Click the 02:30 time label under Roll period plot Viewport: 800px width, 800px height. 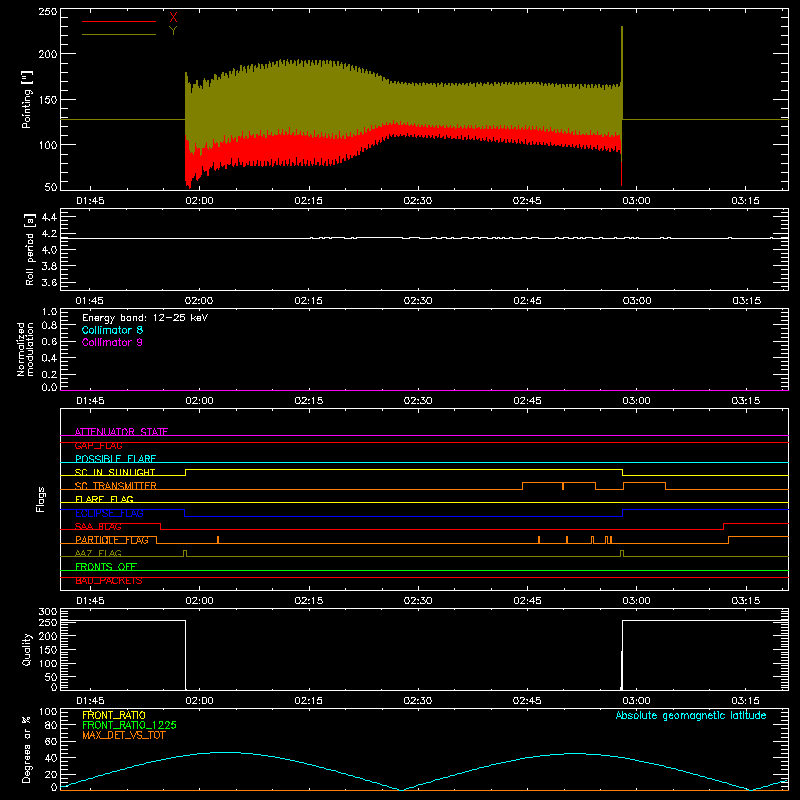pyautogui.click(x=418, y=301)
